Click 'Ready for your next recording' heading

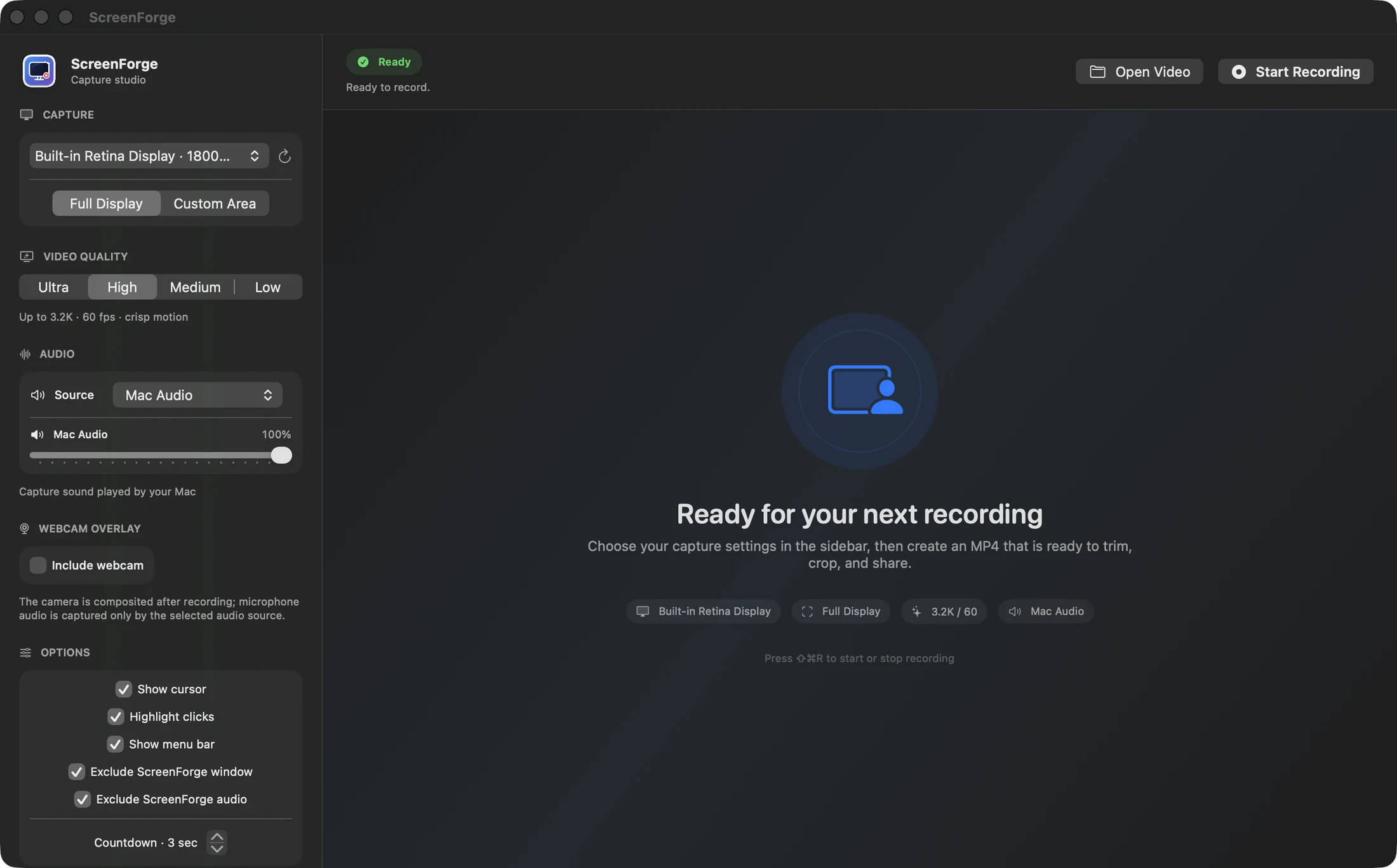coord(859,514)
